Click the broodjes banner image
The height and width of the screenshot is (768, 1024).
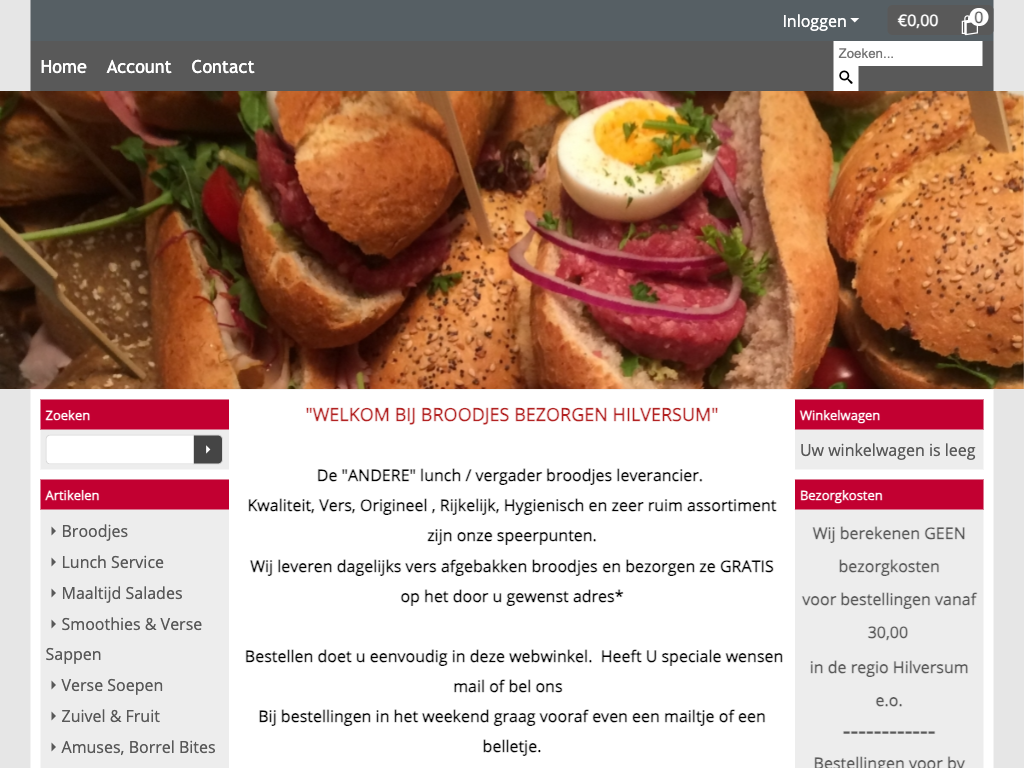point(512,240)
